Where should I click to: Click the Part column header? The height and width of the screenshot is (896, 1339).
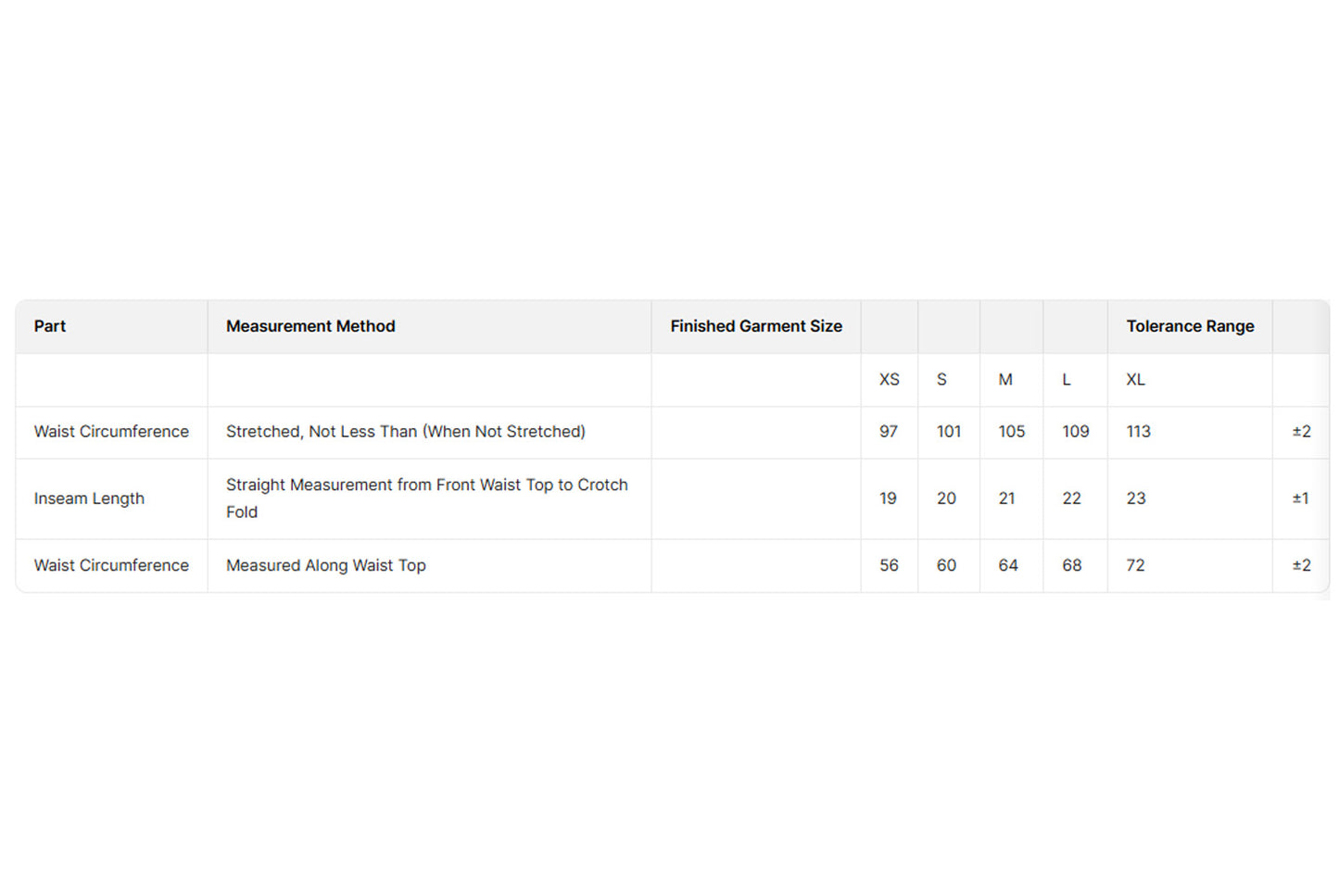click(50, 326)
